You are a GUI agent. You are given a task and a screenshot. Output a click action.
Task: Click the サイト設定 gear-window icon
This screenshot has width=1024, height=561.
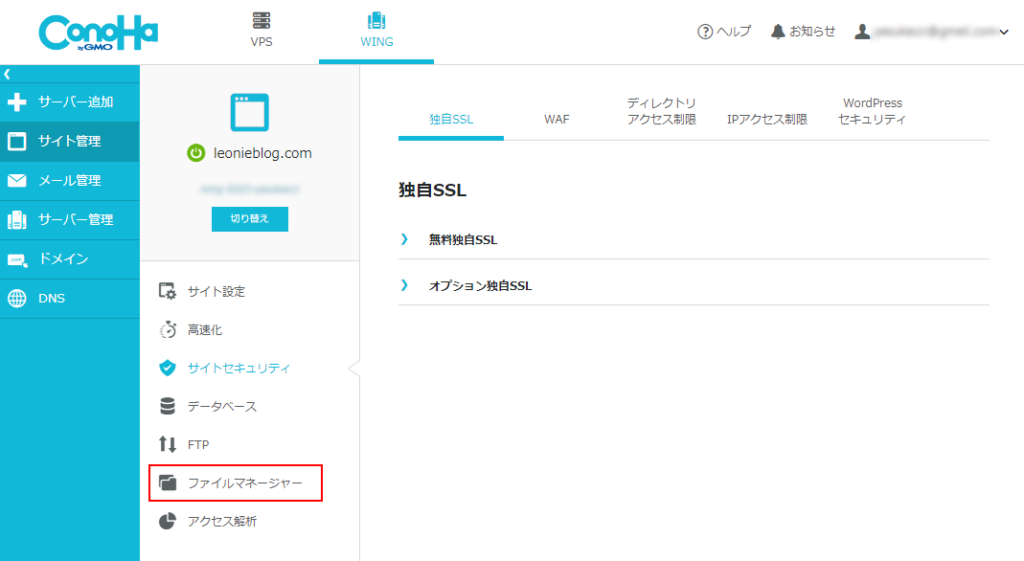[x=167, y=291]
